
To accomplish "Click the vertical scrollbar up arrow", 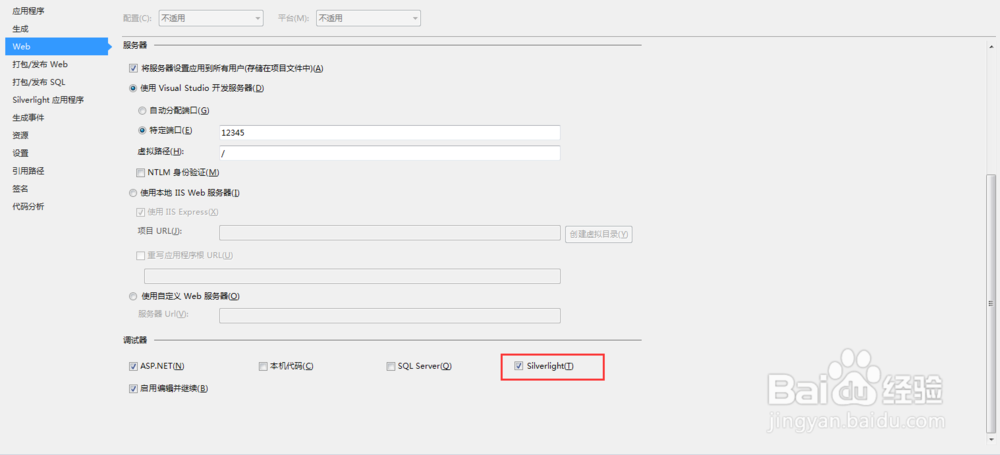I will point(990,49).
